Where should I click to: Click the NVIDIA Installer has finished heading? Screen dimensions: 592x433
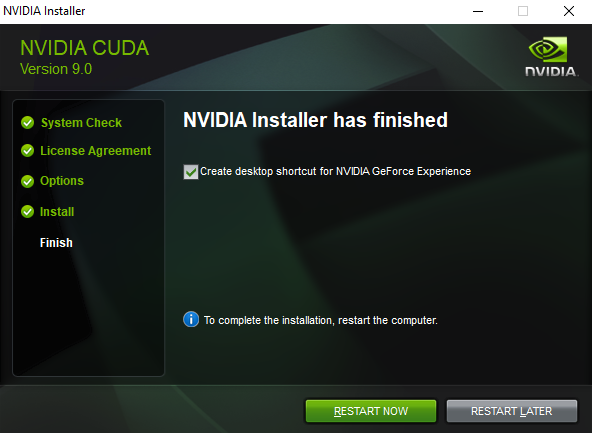(315, 120)
